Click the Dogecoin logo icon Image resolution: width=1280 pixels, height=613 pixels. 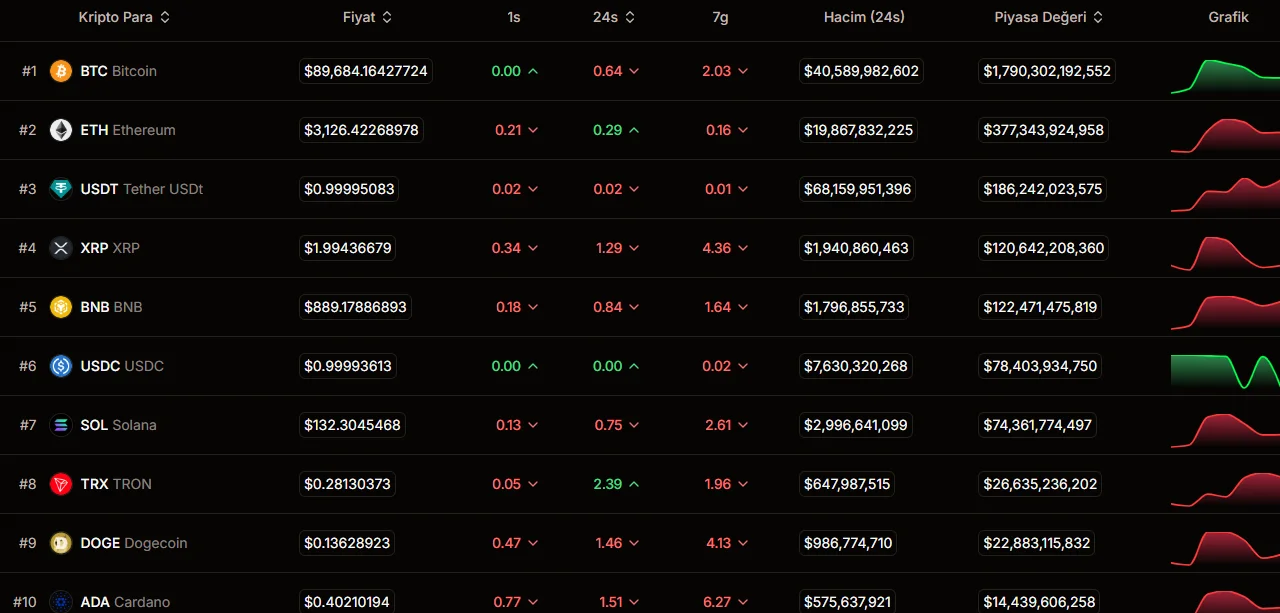click(x=61, y=543)
